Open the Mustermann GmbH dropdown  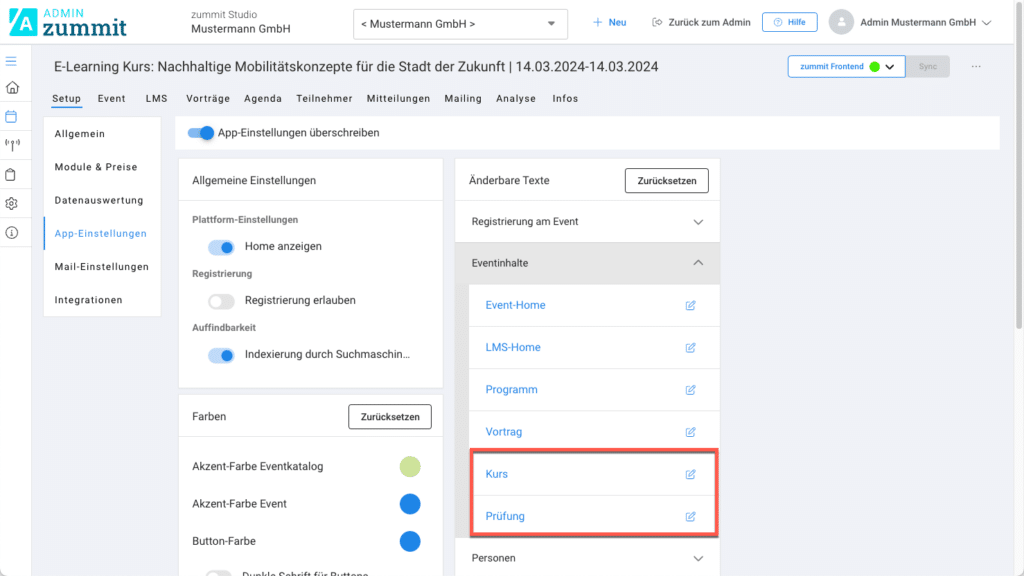(x=460, y=23)
